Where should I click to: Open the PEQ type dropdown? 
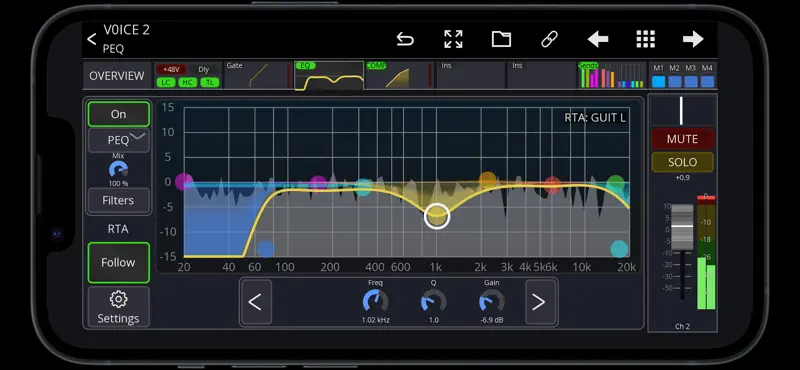point(118,140)
